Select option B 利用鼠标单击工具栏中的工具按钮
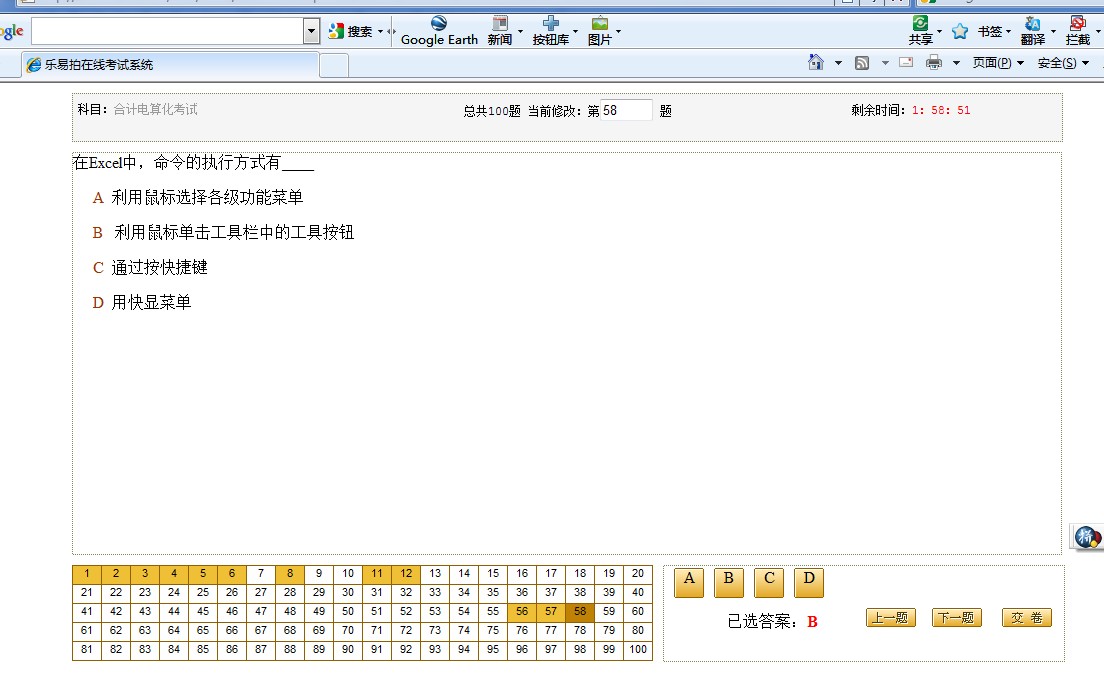The height and width of the screenshot is (678, 1104). point(223,232)
